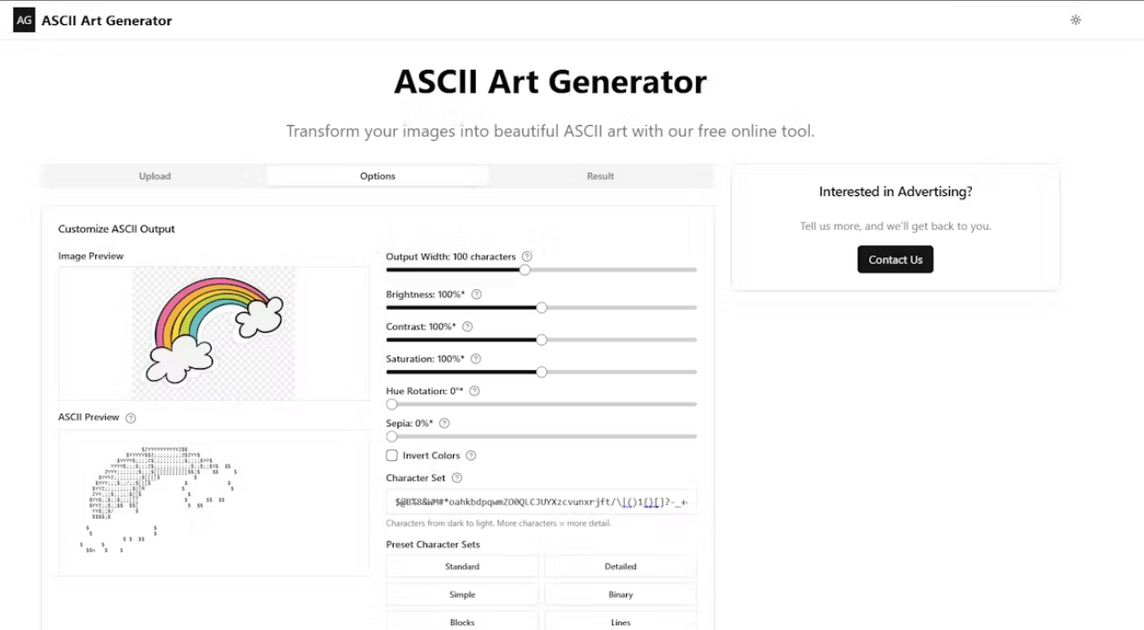Select the Standard character set preset
This screenshot has height=630, width=1144.
point(462,566)
